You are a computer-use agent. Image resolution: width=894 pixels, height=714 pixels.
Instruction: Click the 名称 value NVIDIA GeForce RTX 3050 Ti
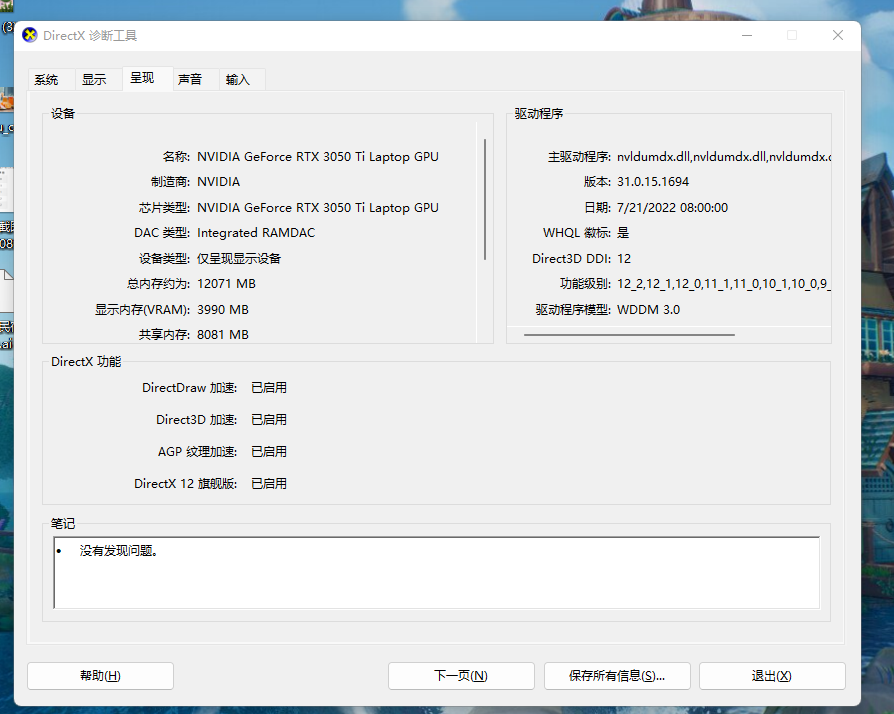tap(317, 157)
